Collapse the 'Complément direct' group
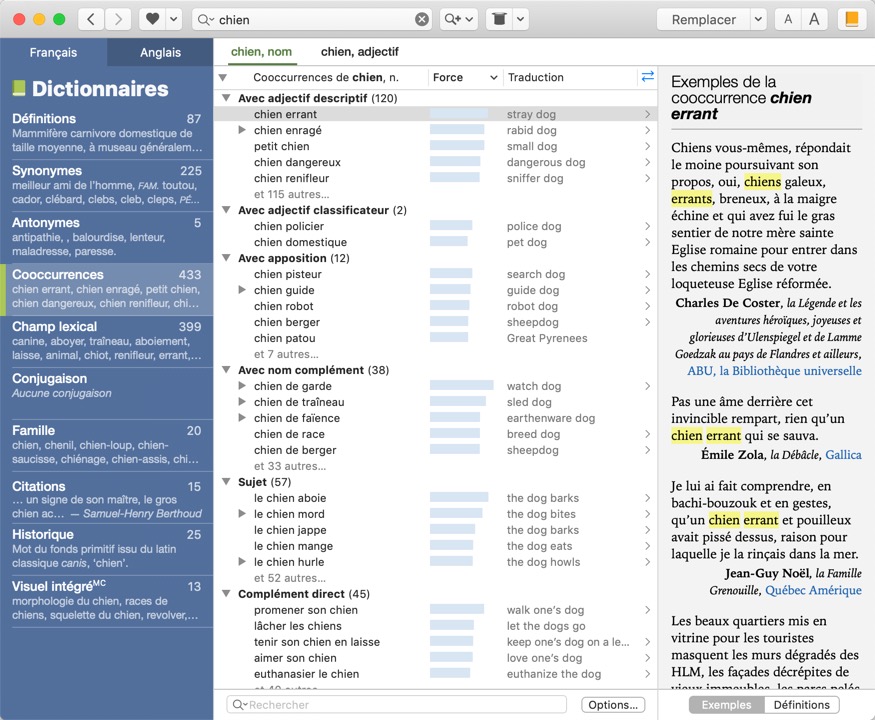 [227, 593]
